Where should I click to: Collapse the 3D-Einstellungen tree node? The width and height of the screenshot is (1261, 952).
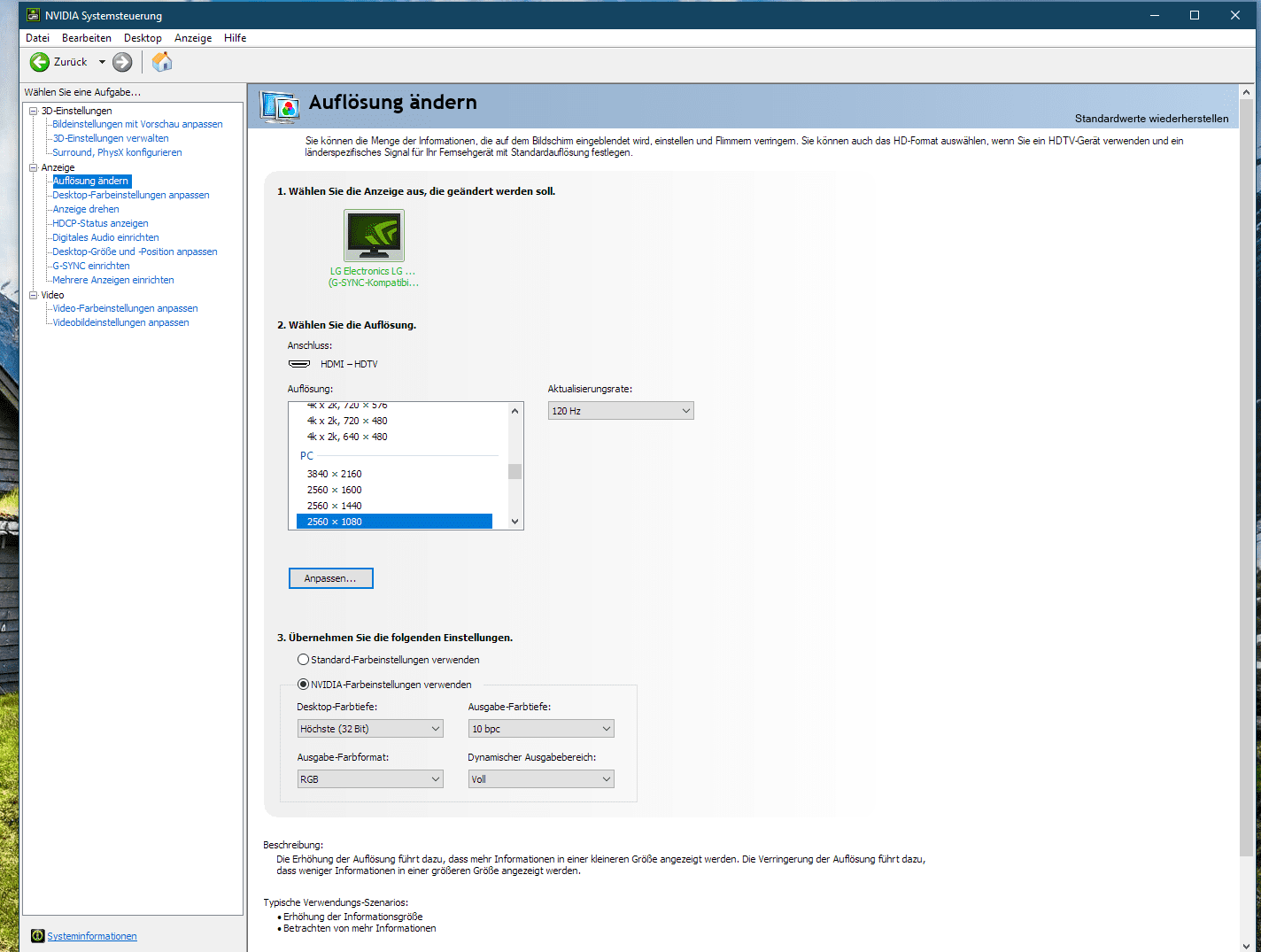point(34,111)
